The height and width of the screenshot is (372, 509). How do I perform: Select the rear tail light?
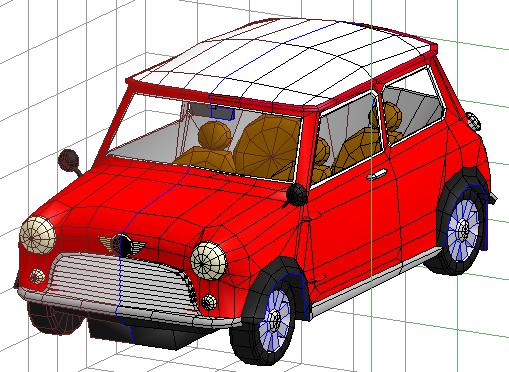473,121
